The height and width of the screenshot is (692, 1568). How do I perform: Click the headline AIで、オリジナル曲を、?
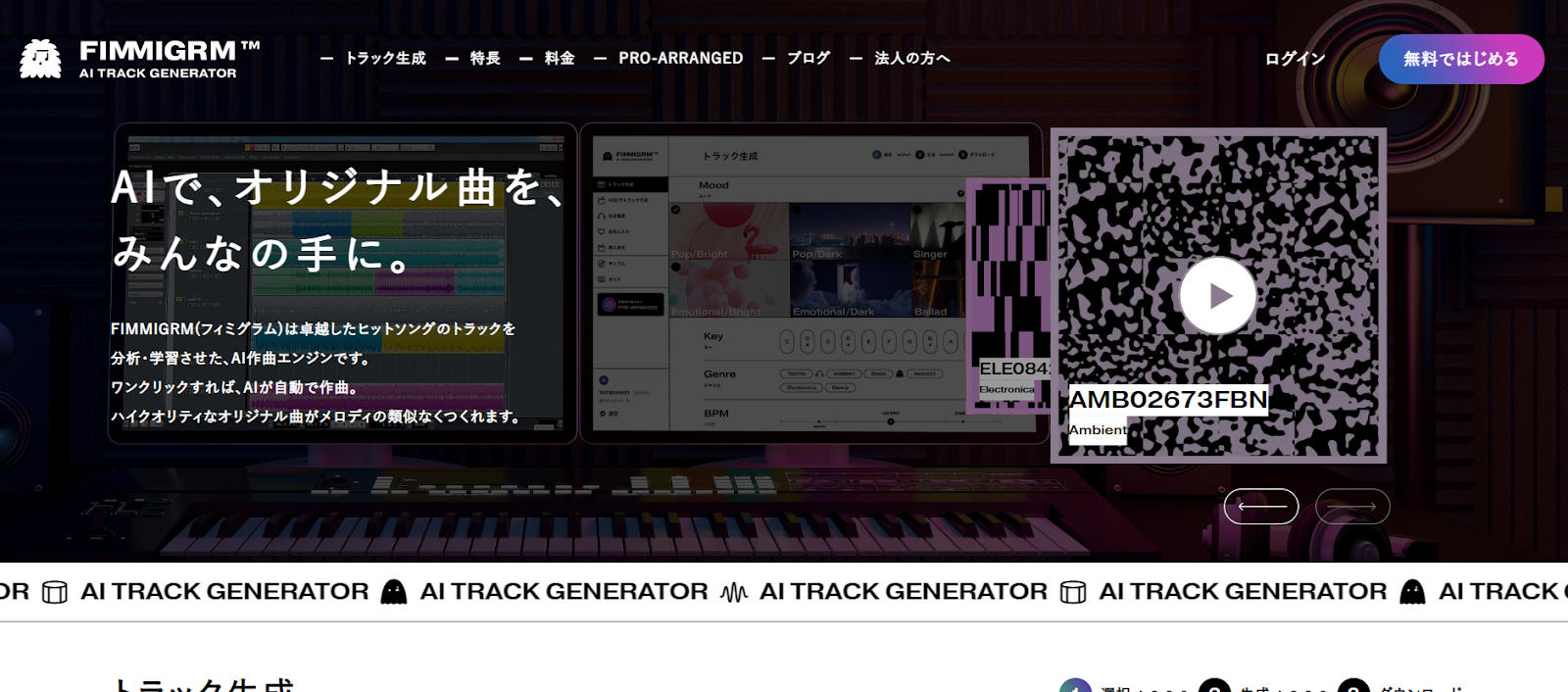(338, 187)
